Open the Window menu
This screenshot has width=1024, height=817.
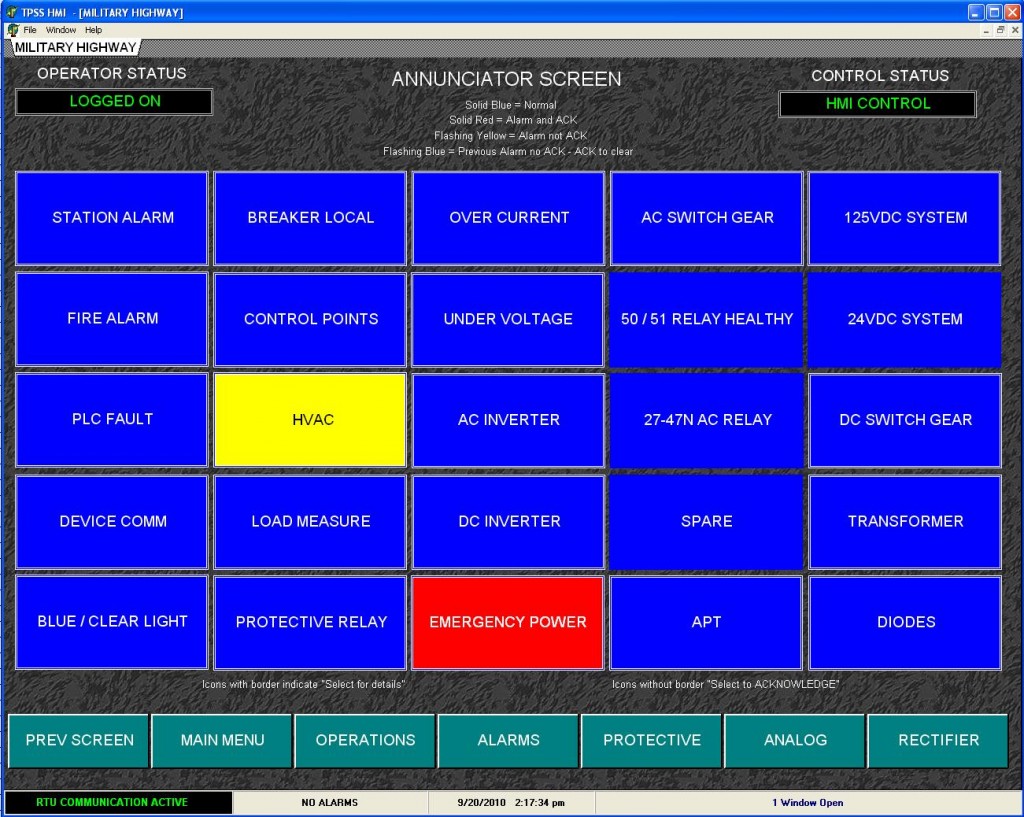tap(60, 30)
